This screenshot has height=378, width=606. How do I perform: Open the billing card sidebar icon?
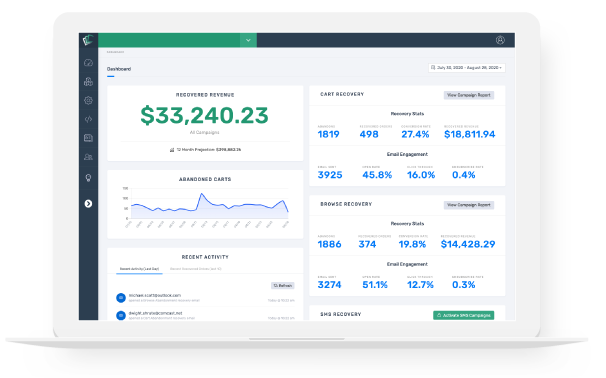click(88, 138)
